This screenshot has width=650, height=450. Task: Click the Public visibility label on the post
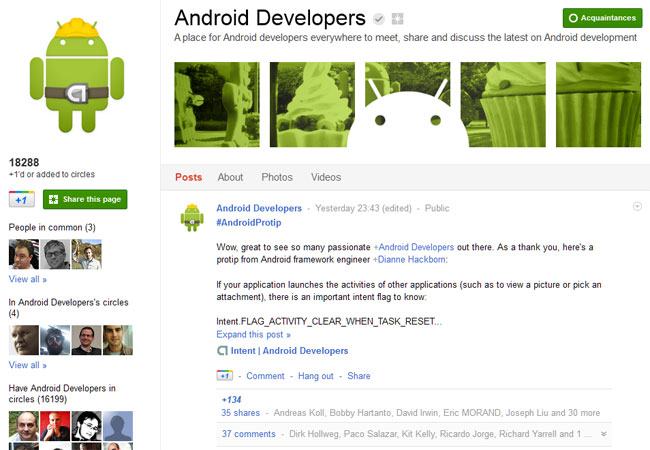click(x=437, y=208)
